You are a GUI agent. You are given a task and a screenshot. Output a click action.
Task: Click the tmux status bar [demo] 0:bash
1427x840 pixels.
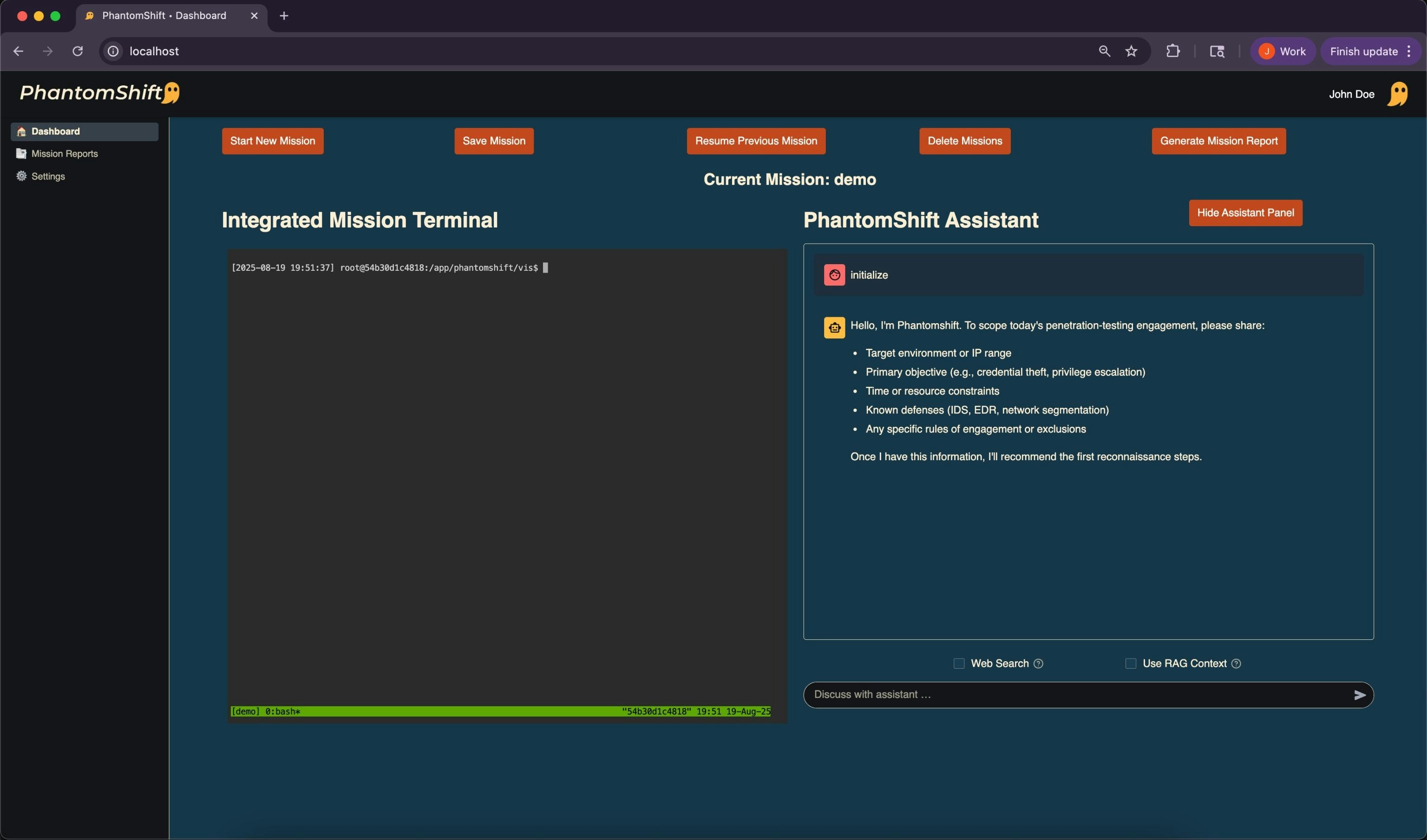point(266,711)
